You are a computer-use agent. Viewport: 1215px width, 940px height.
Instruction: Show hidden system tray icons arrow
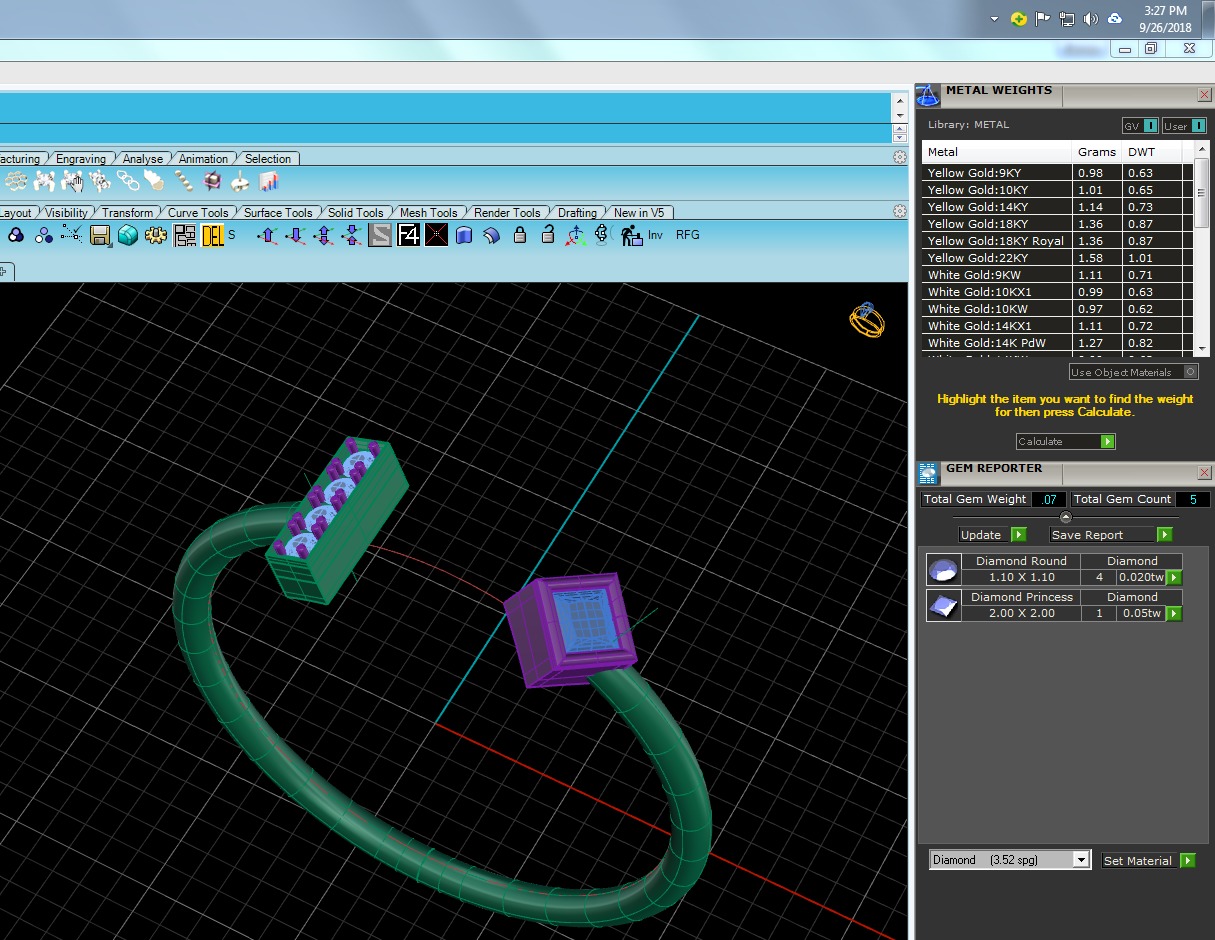point(994,19)
